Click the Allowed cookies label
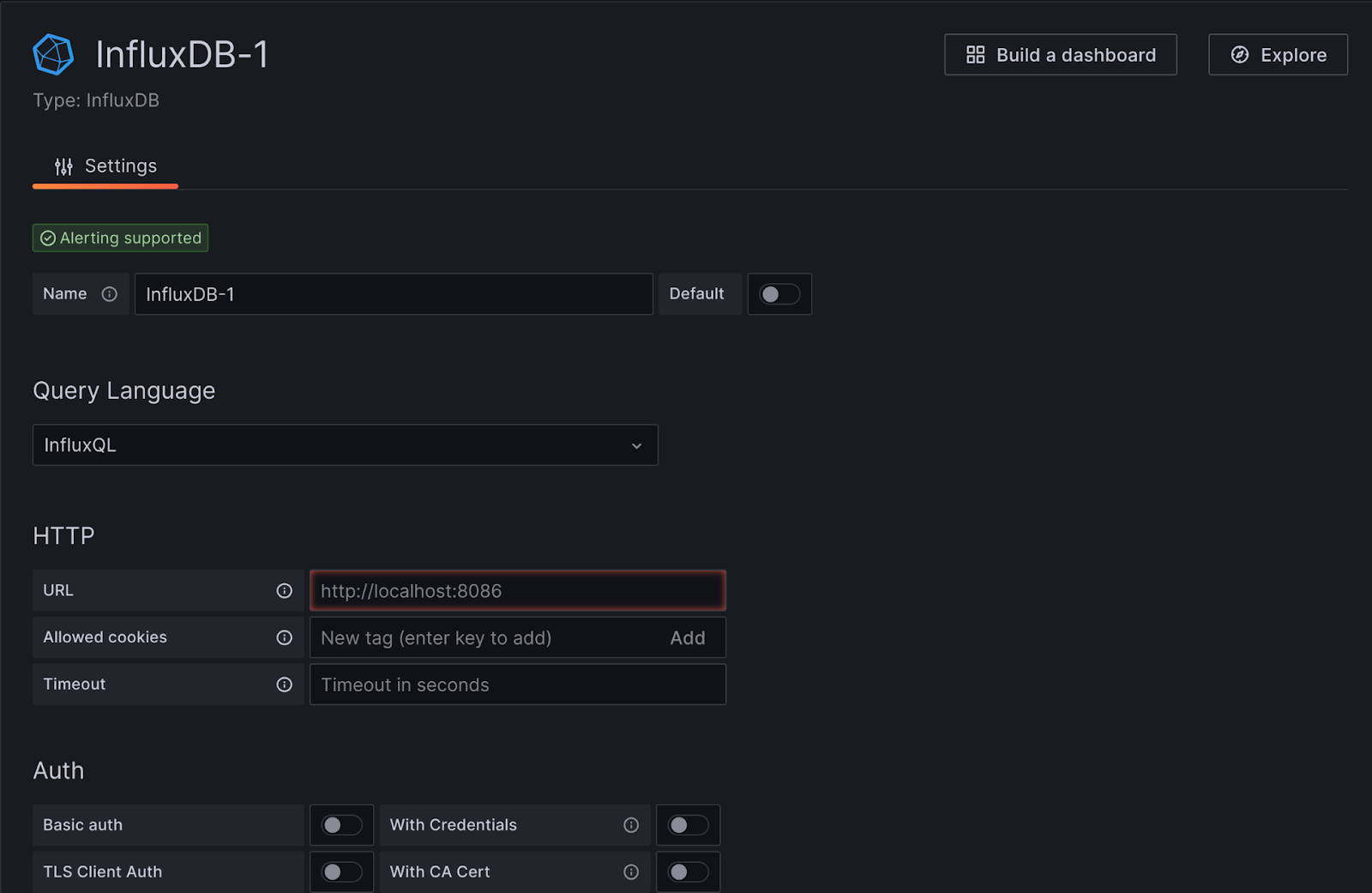The height and width of the screenshot is (893, 1372). (105, 637)
